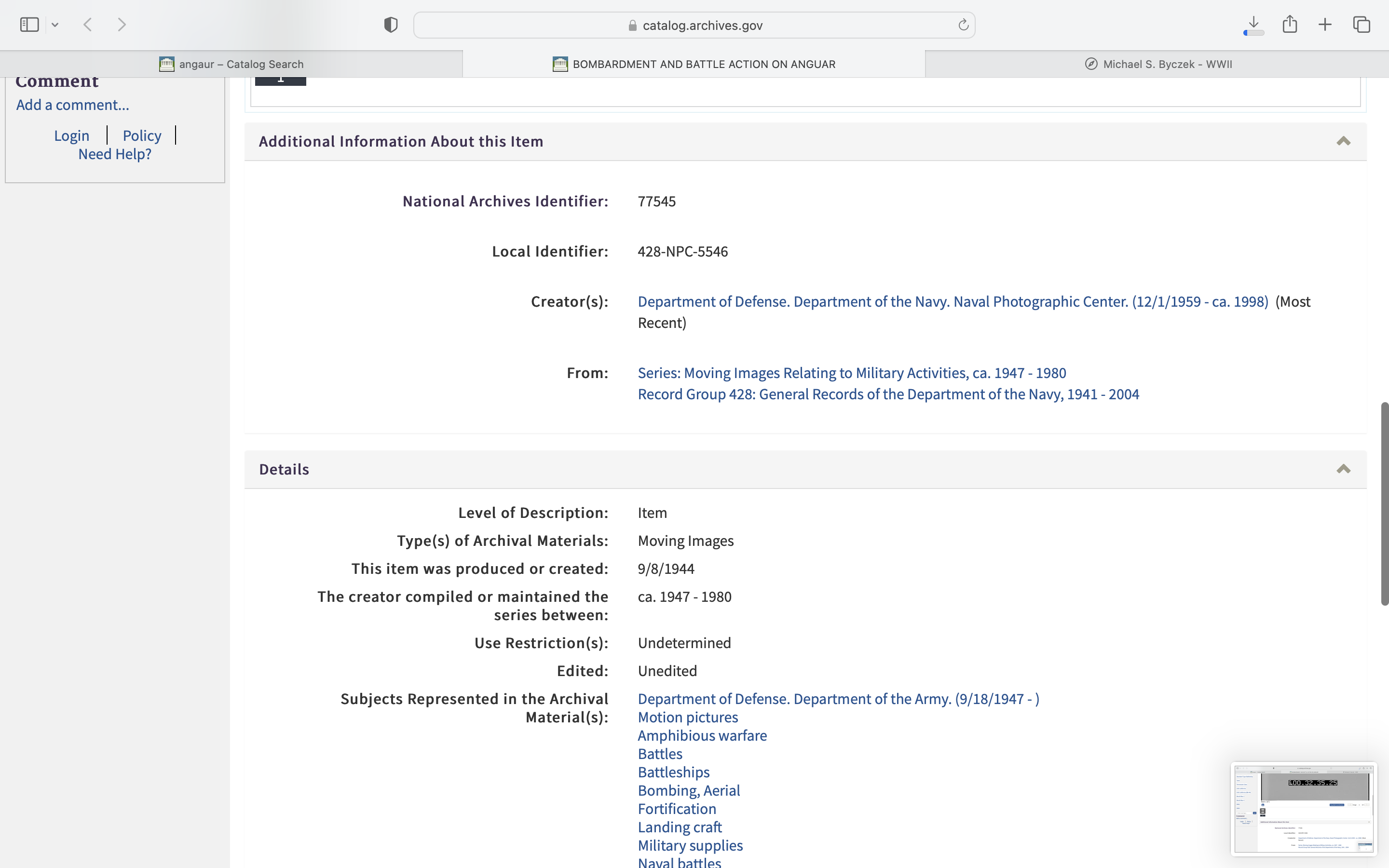Screen dimensions: 1389x868
Task: Click the screenshot preview thumbnail
Action: tap(1303, 808)
